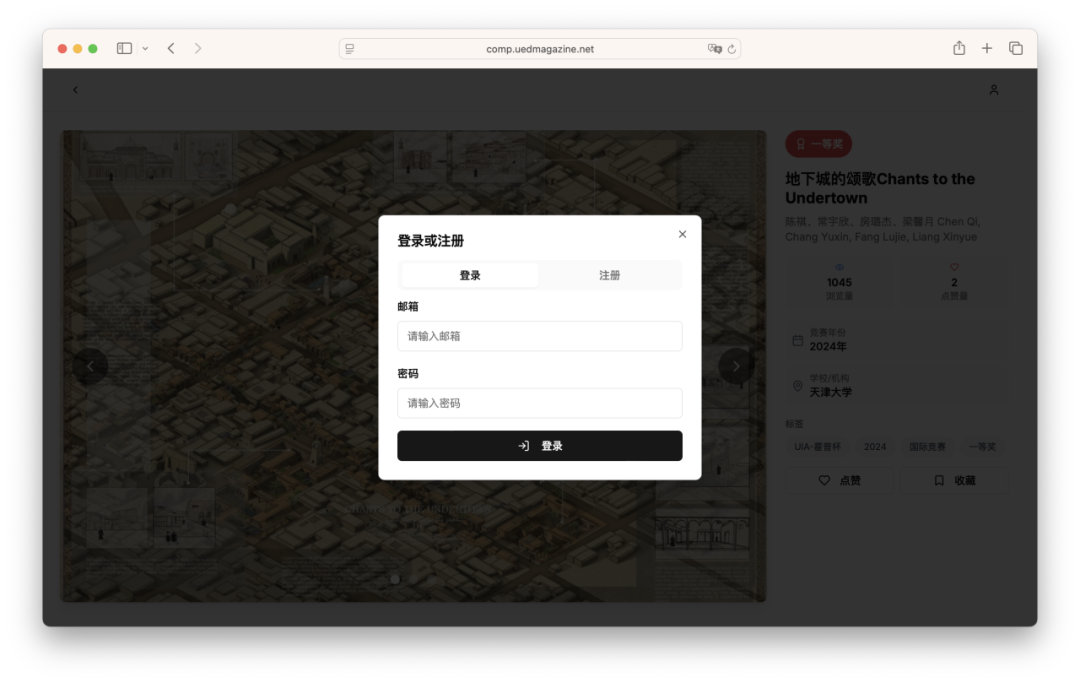This screenshot has height=683, width=1080.
Task: Open the translate page icon
Action: (714, 49)
